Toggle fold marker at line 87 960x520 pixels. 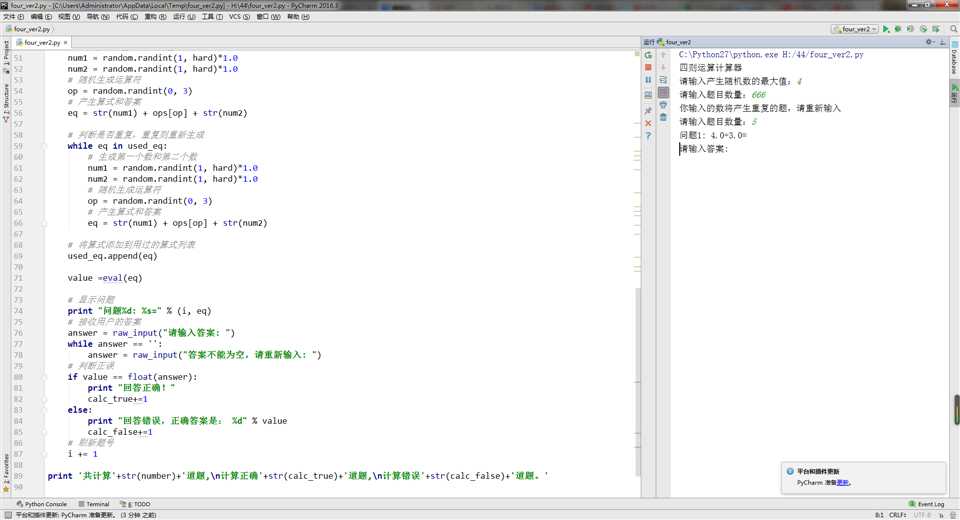[45, 454]
